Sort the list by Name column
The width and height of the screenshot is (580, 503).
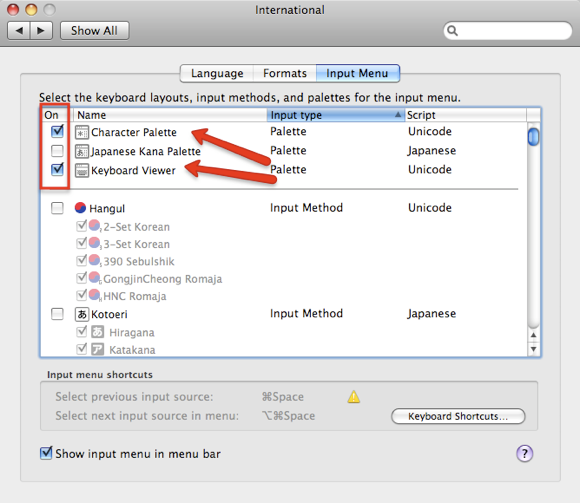click(x=170, y=115)
